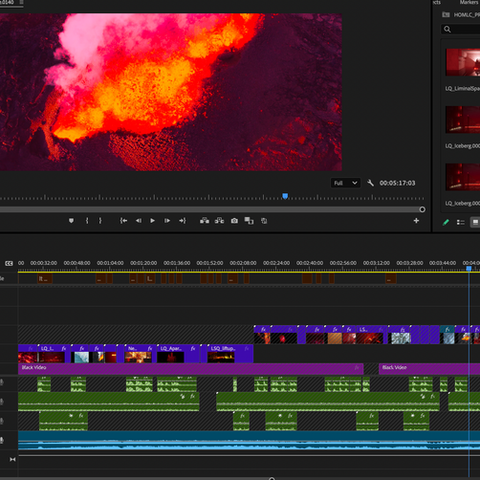This screenshot has height=480, width=480.
Task: Select the LQ_I... clip on lower video track
Action: pyautogui.click(x=53, y=353)
